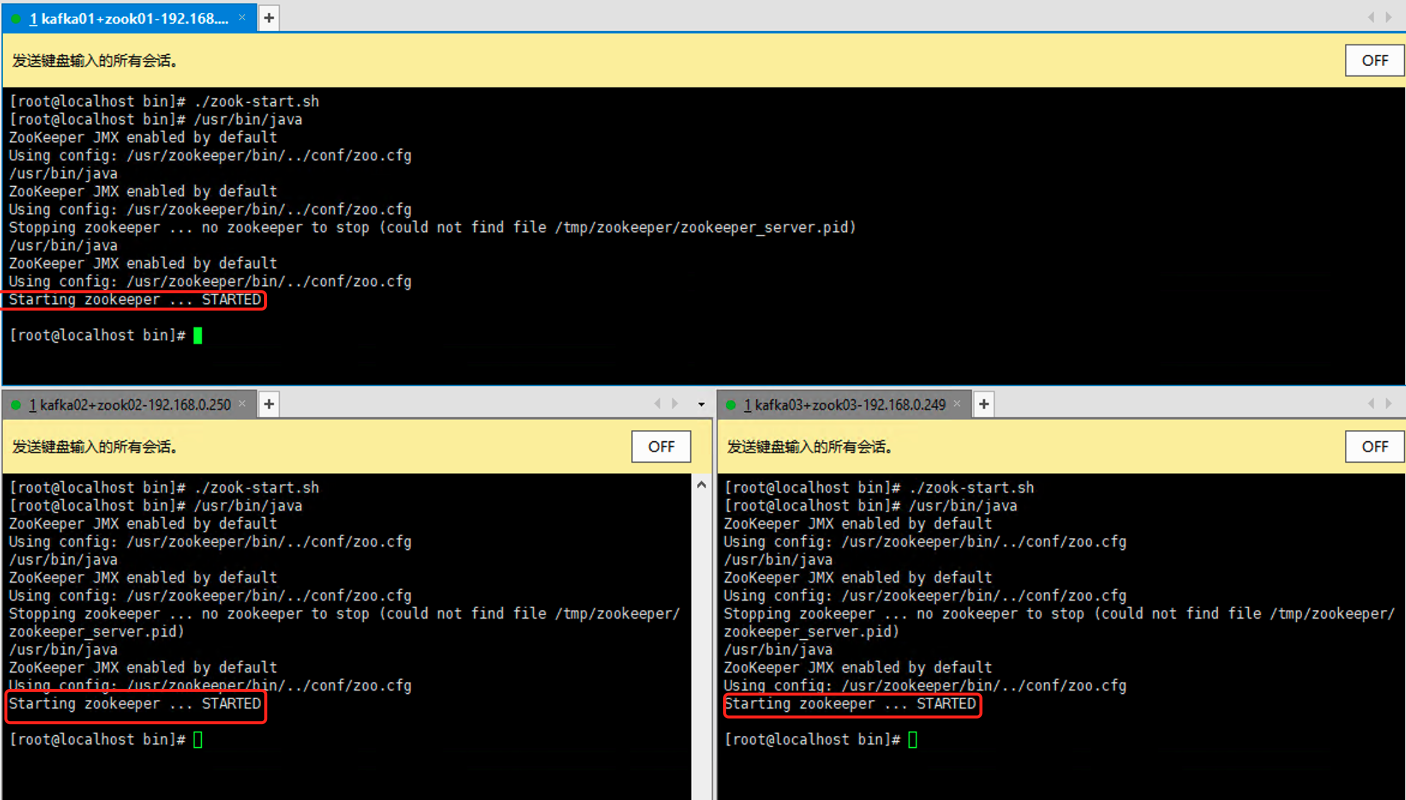Viewport: 1406px width, 800px height.
Task: Click previous-tab arrow in kafka02 pane
Action: pos(657,404)
